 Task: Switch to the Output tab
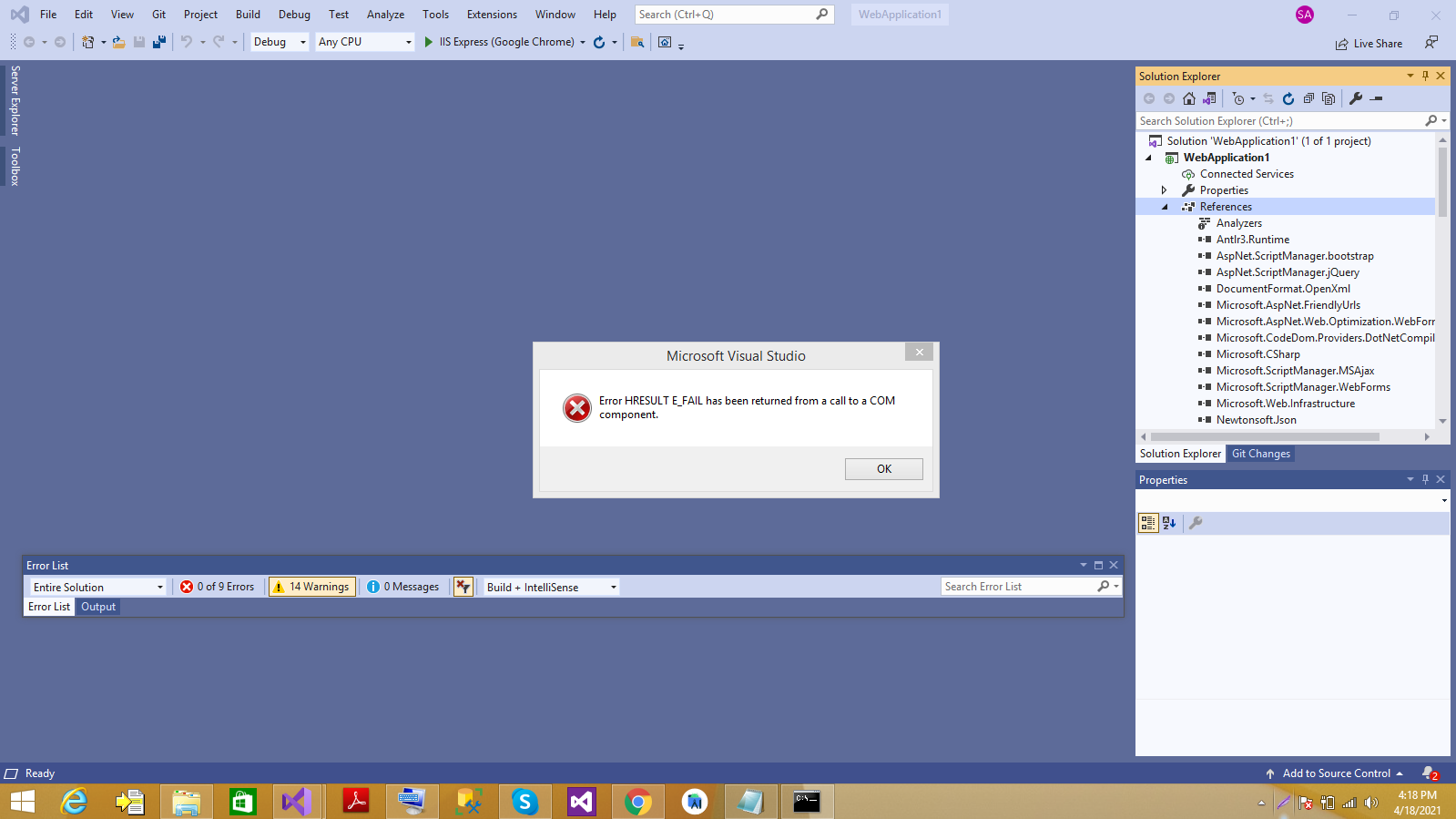98,607
